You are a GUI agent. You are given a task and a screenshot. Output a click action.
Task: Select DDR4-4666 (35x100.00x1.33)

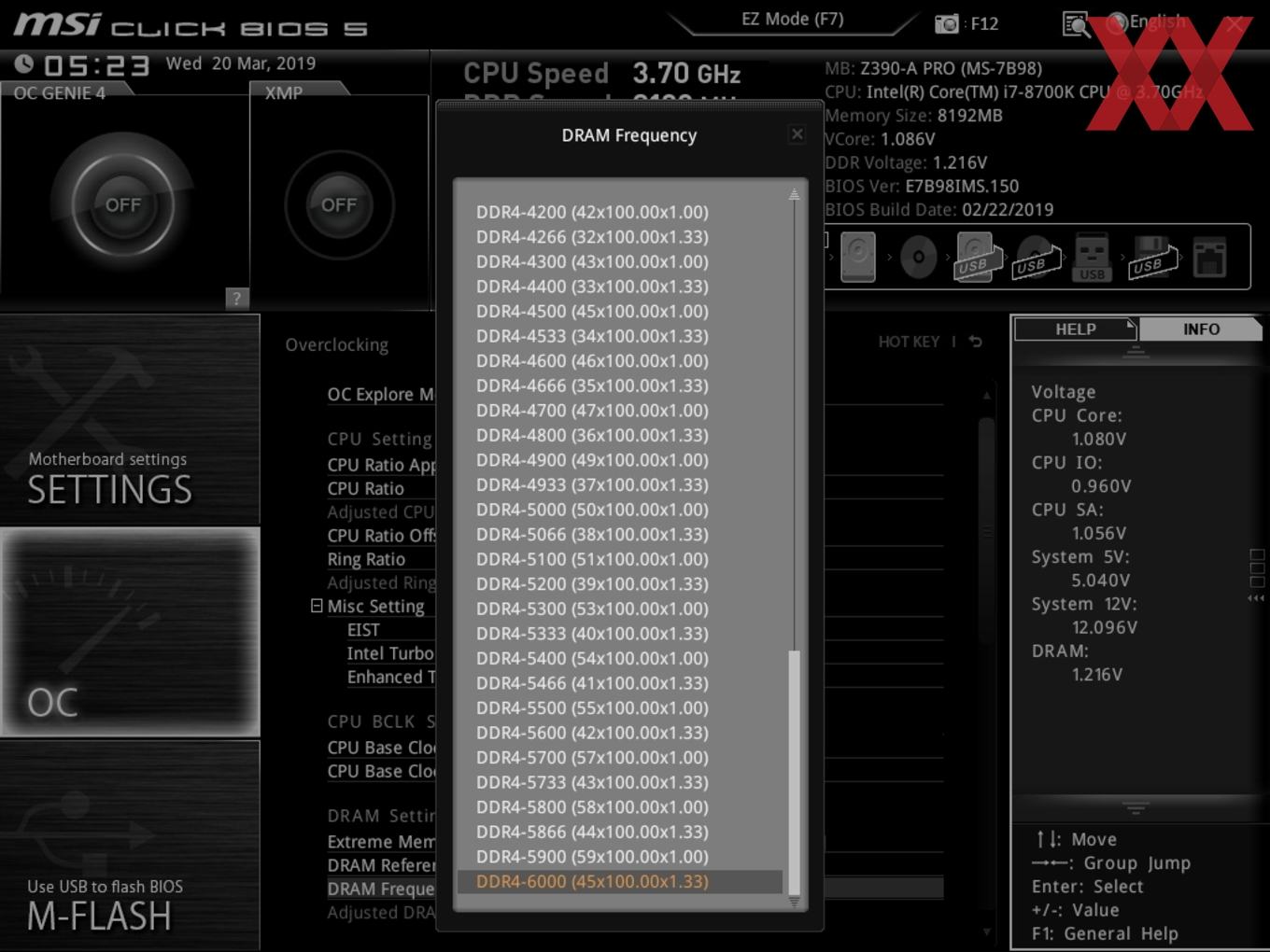[x=592, y=385]
